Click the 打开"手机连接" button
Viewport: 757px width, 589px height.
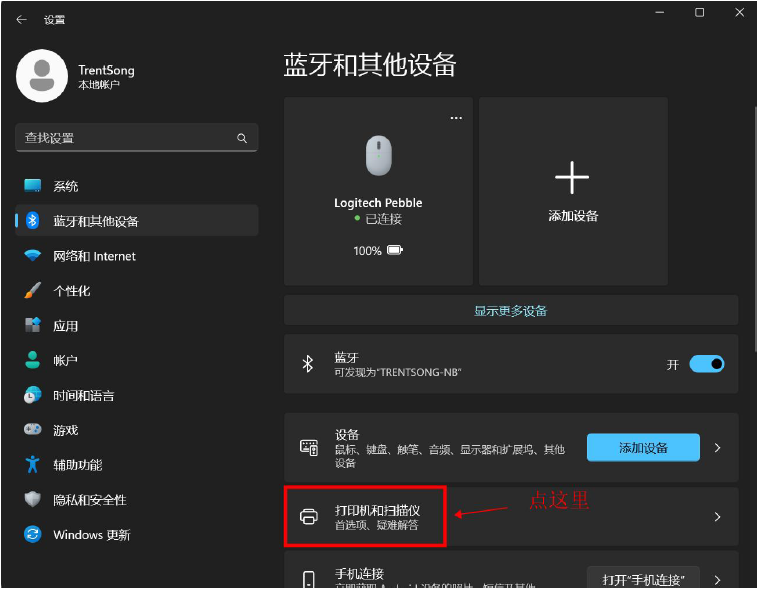643,578
